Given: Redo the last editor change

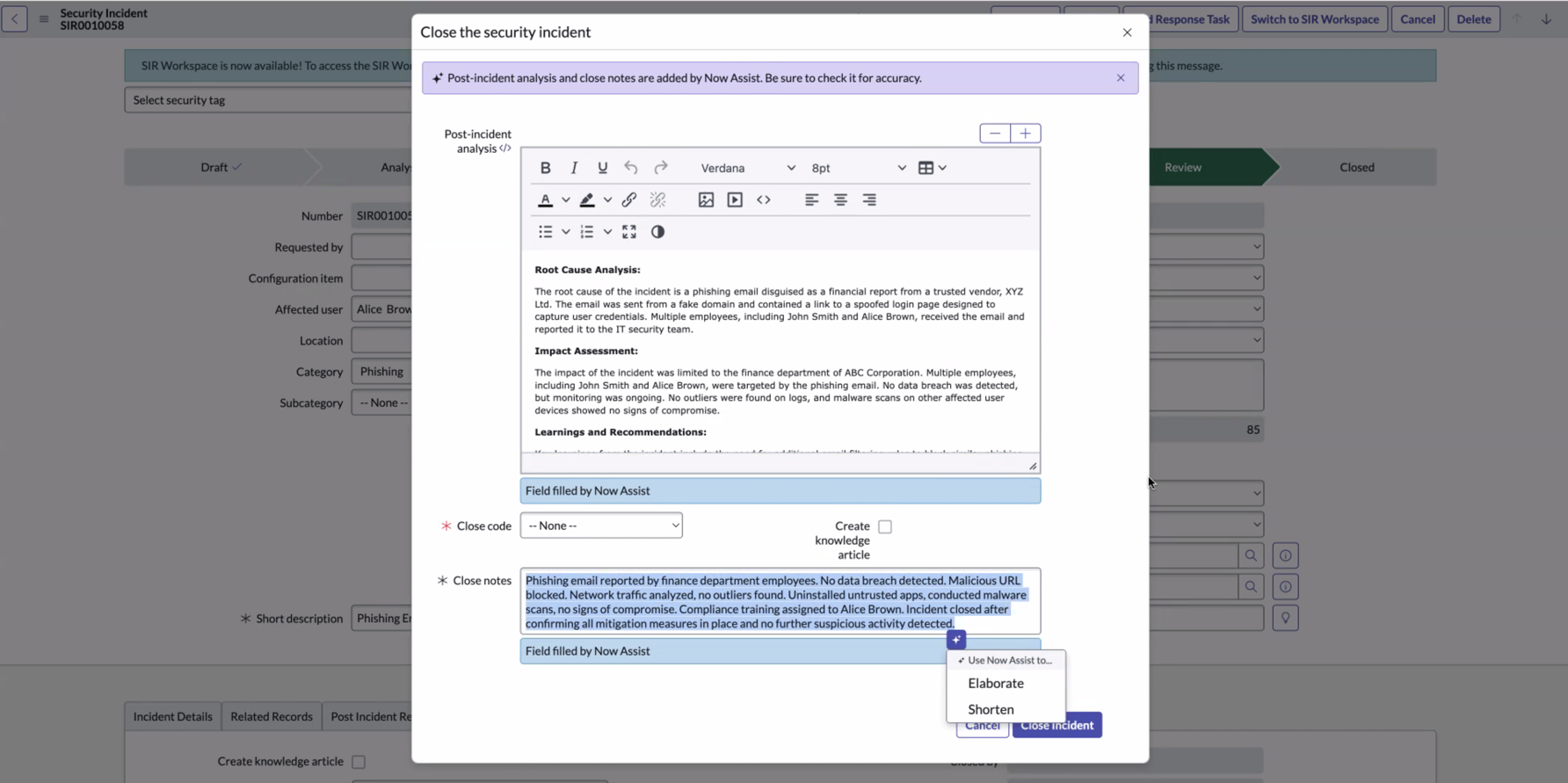Looking at the screenshot, I should click(x=660, y=168).
